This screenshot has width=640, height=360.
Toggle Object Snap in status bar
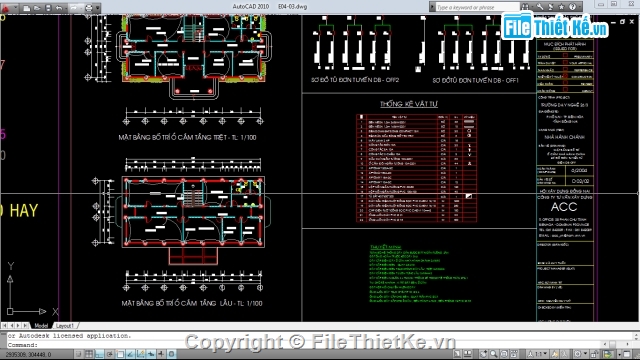pyautogui.click(x=120, y=354)
